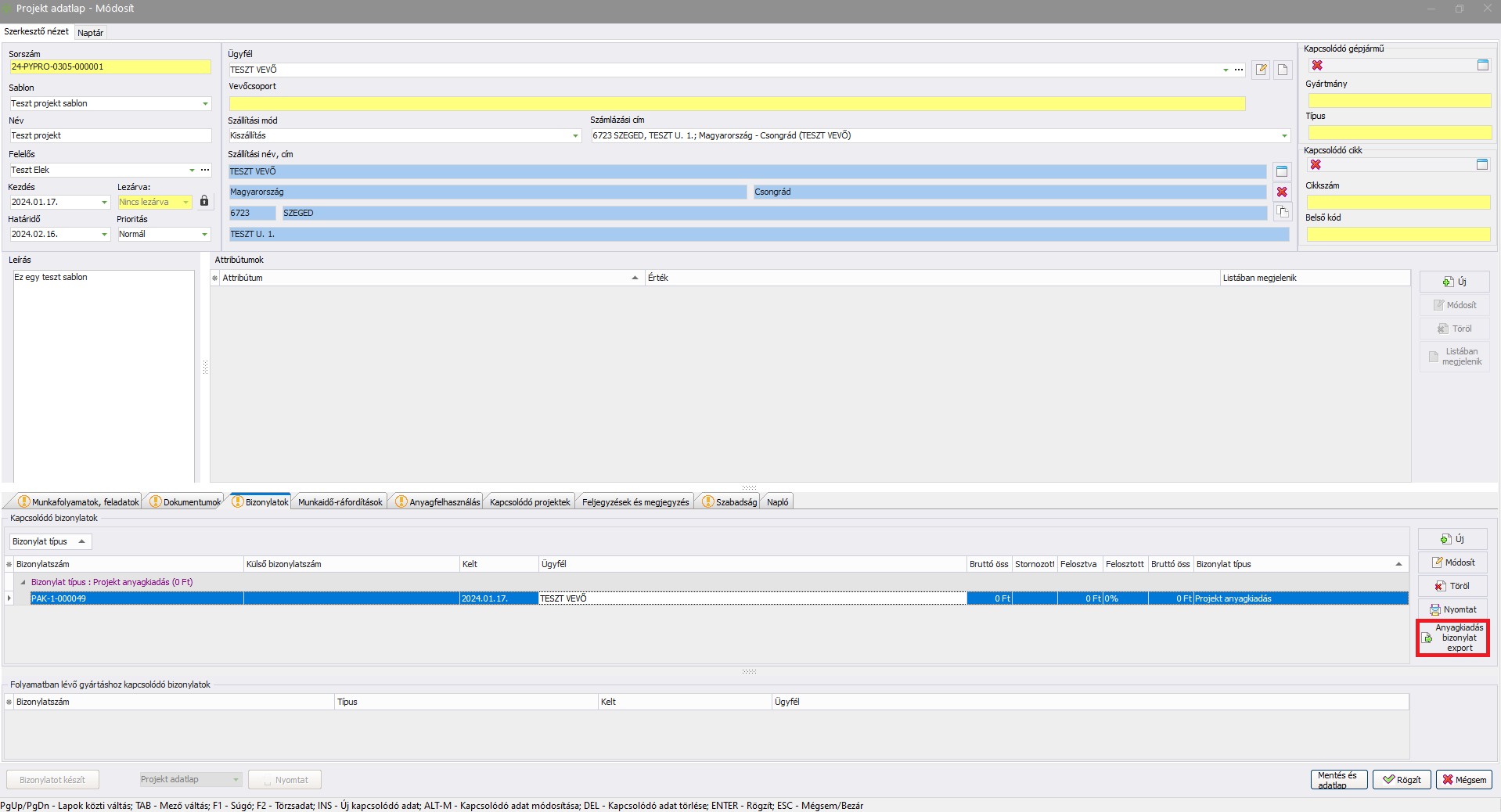Click copy icon next to shipping address

click(x=1282, y=212)
